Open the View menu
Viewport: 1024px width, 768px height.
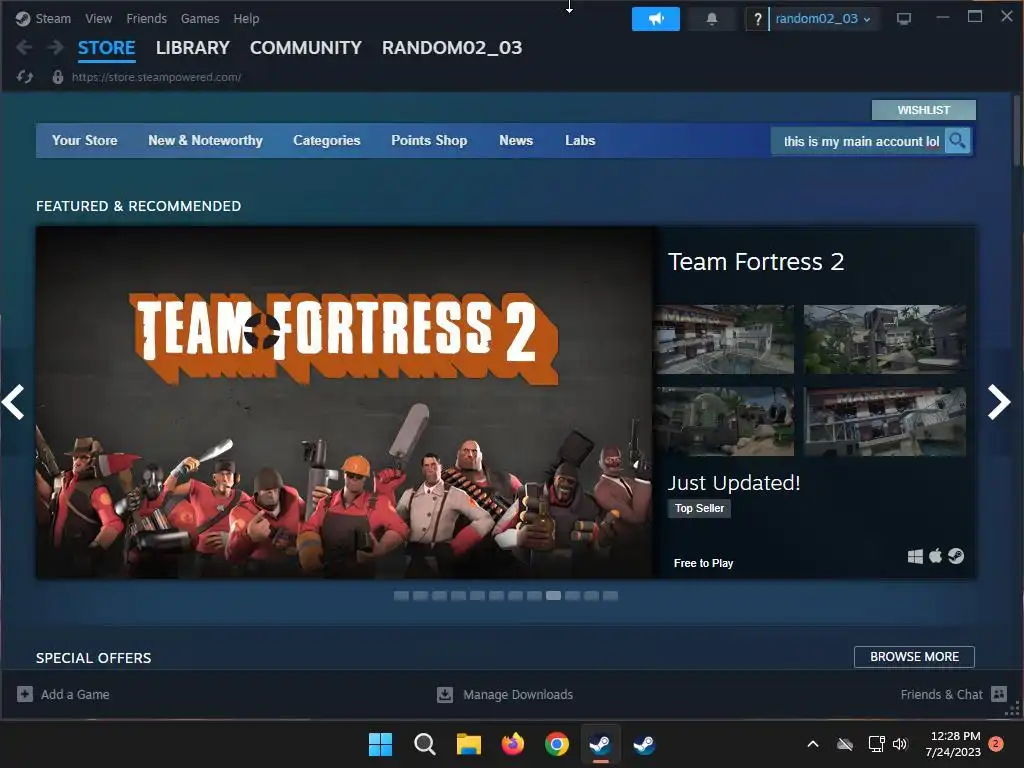click(99, 19)
